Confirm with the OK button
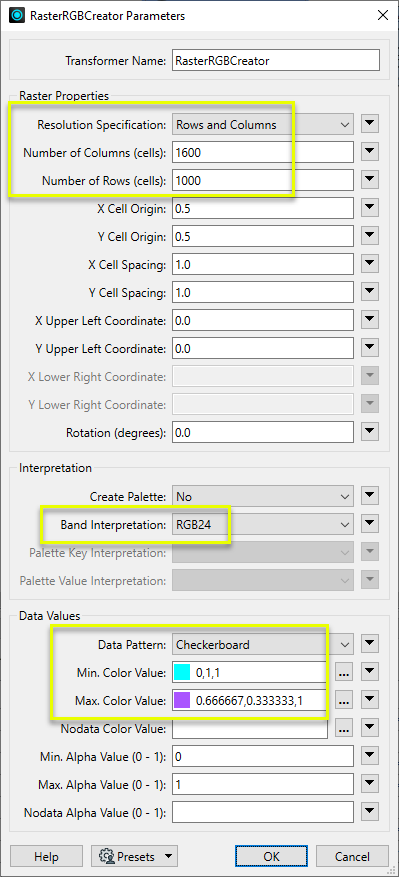The width and height of the screenshot is (399, 877). [271, 856]
